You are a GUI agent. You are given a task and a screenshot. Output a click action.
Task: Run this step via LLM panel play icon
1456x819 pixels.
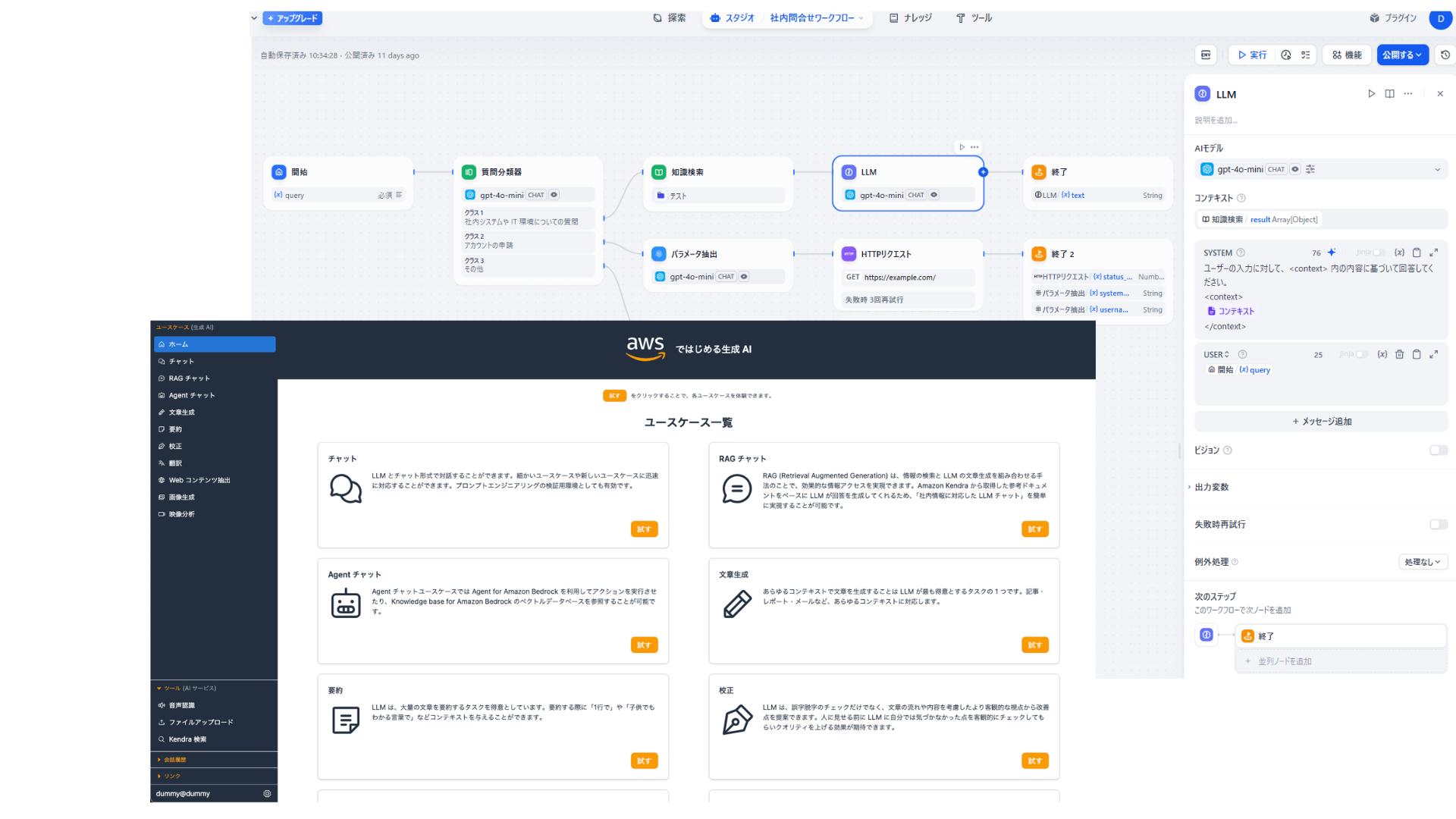[1371, 94]
